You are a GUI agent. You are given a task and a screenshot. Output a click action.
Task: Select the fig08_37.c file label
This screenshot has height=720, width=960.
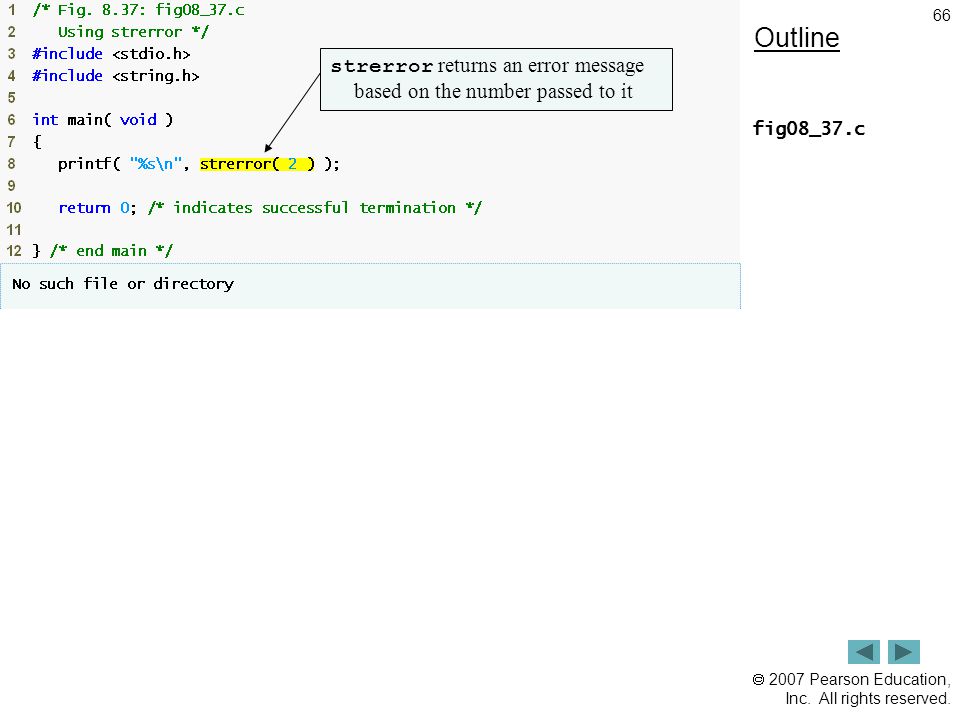click(808, 129)
